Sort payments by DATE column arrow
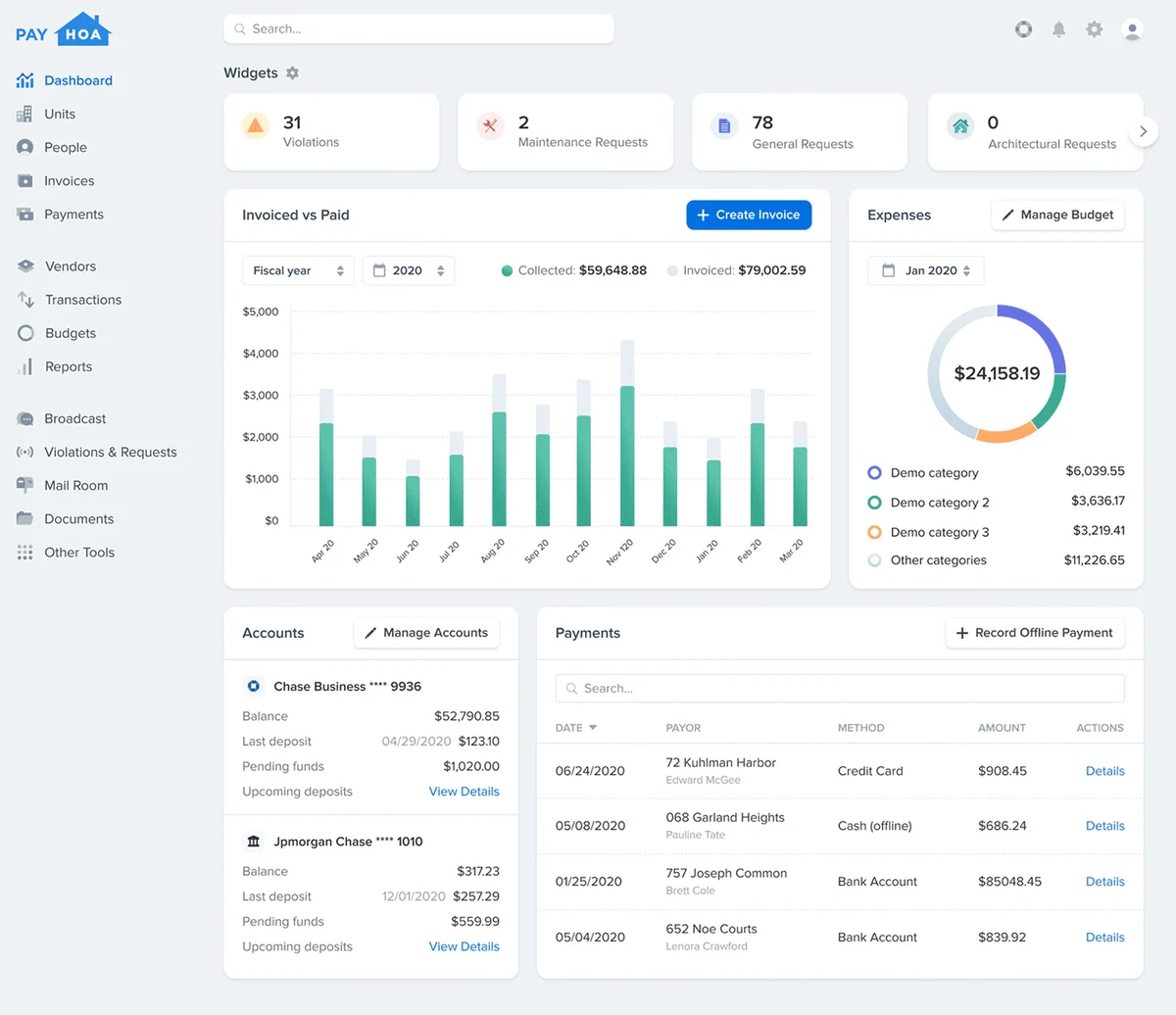This screenshot has height=1015, width=1176. [x=593, y=728]
